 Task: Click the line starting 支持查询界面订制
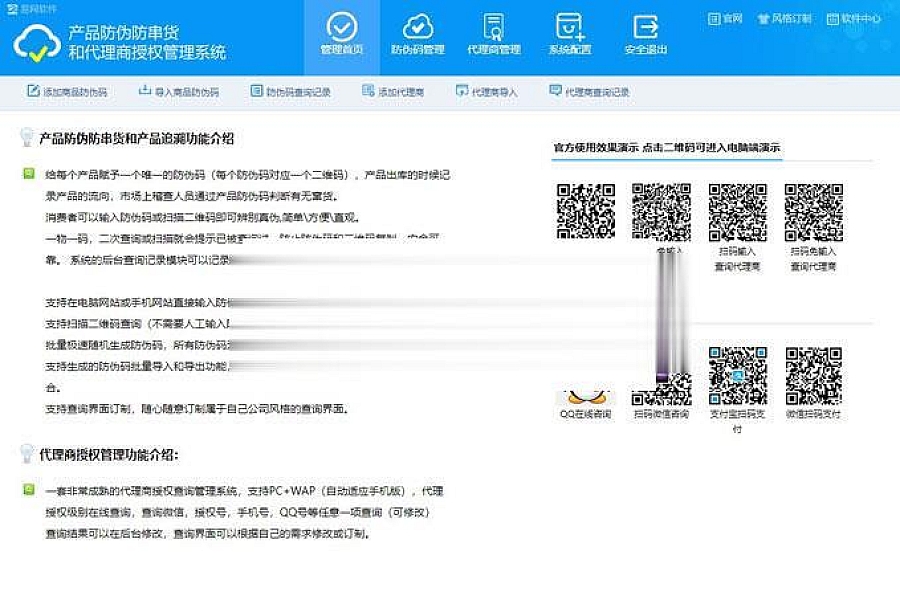pyautogui.click(x=197, y=409)
